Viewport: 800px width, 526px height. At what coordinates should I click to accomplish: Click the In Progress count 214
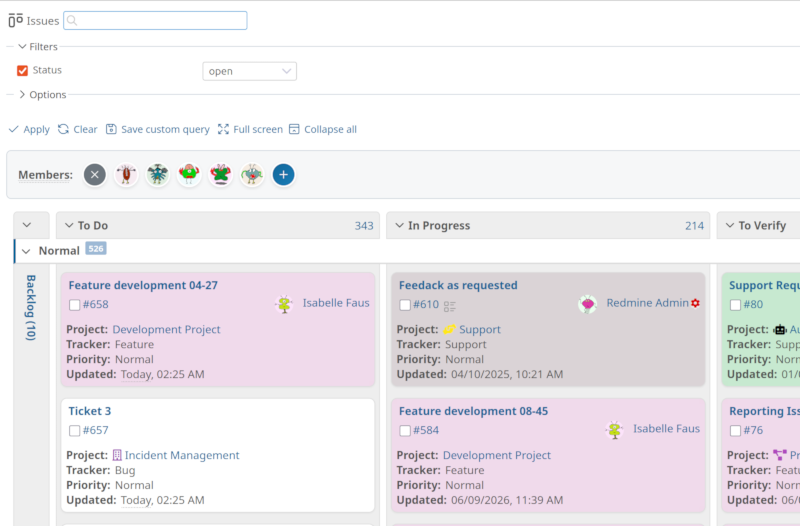694,226
